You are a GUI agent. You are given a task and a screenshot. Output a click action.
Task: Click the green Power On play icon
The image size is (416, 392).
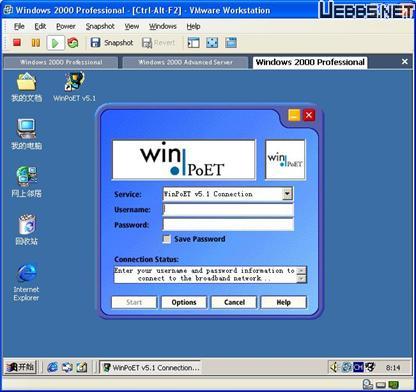pos(55,43)
